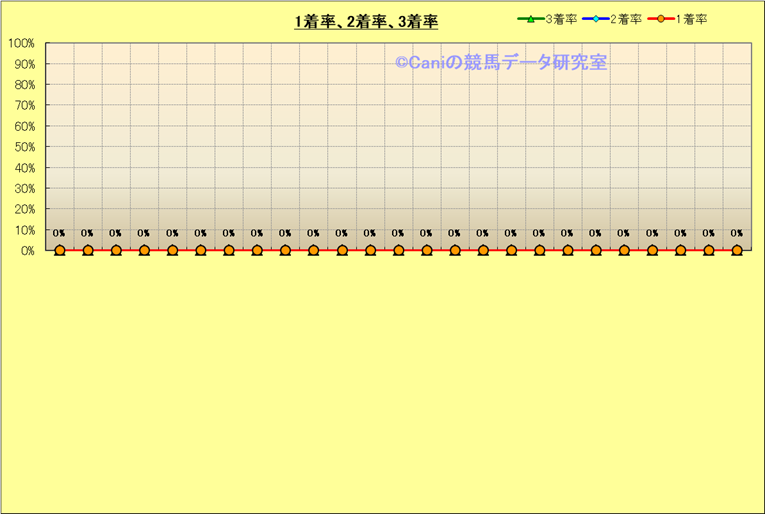Select the 3着率 legend text label
This screenshot has height=514, width=765.
click(x=560, y=19)
